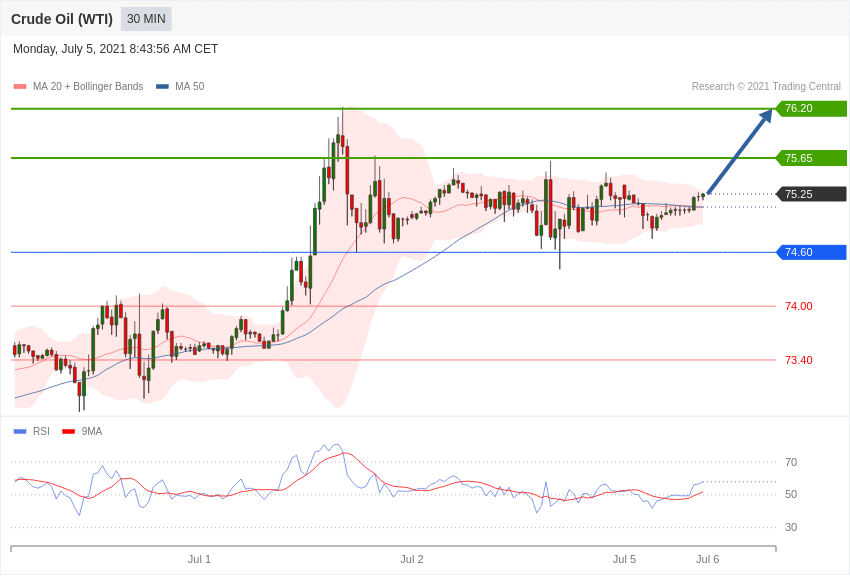Click the RSI legend label
Screen dimensions: 850x576
point(41,431)
